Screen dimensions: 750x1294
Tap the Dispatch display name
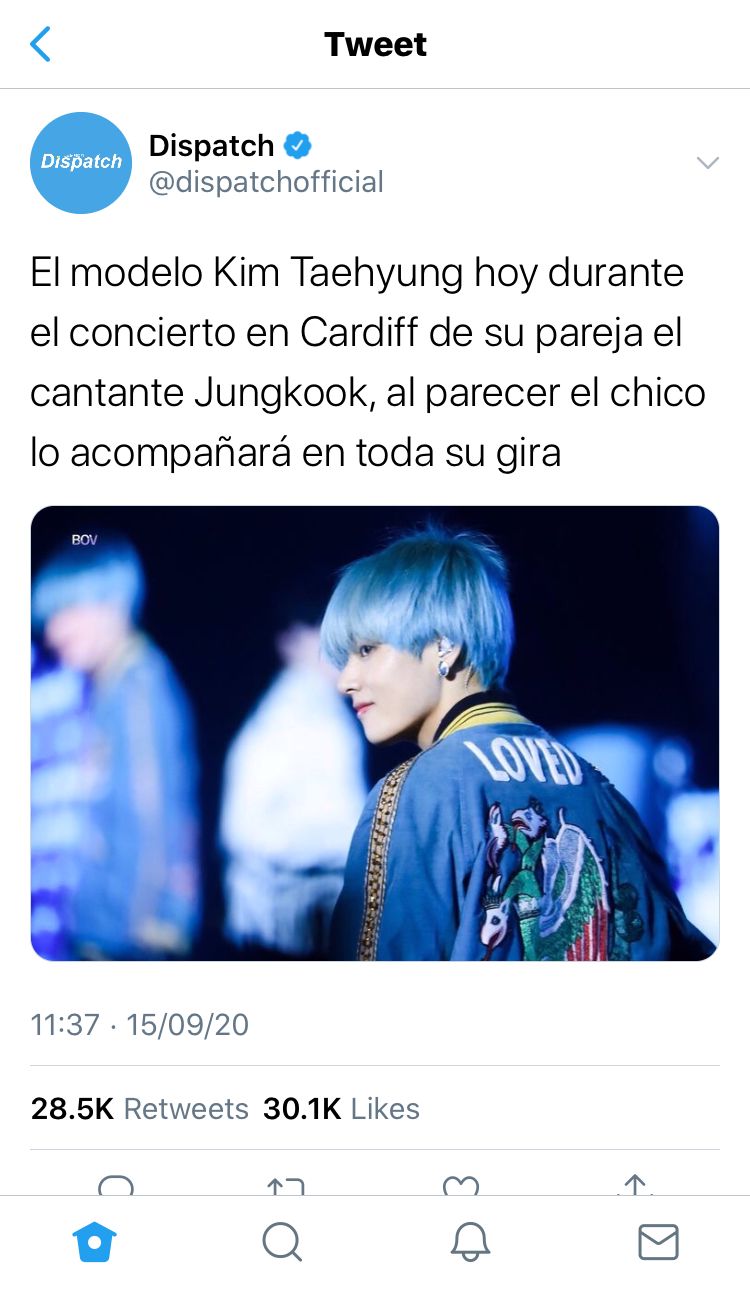[211, 146]
